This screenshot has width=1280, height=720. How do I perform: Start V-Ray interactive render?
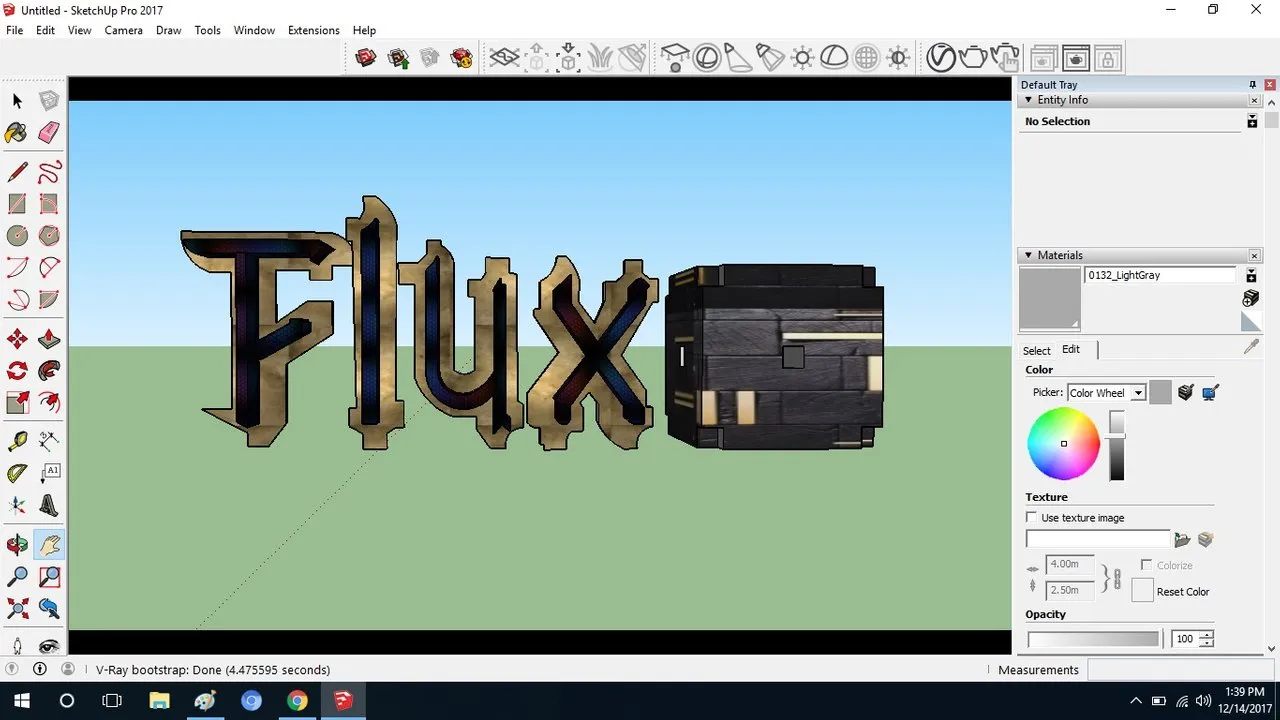pyautogui.click(x=1005, y=58)
